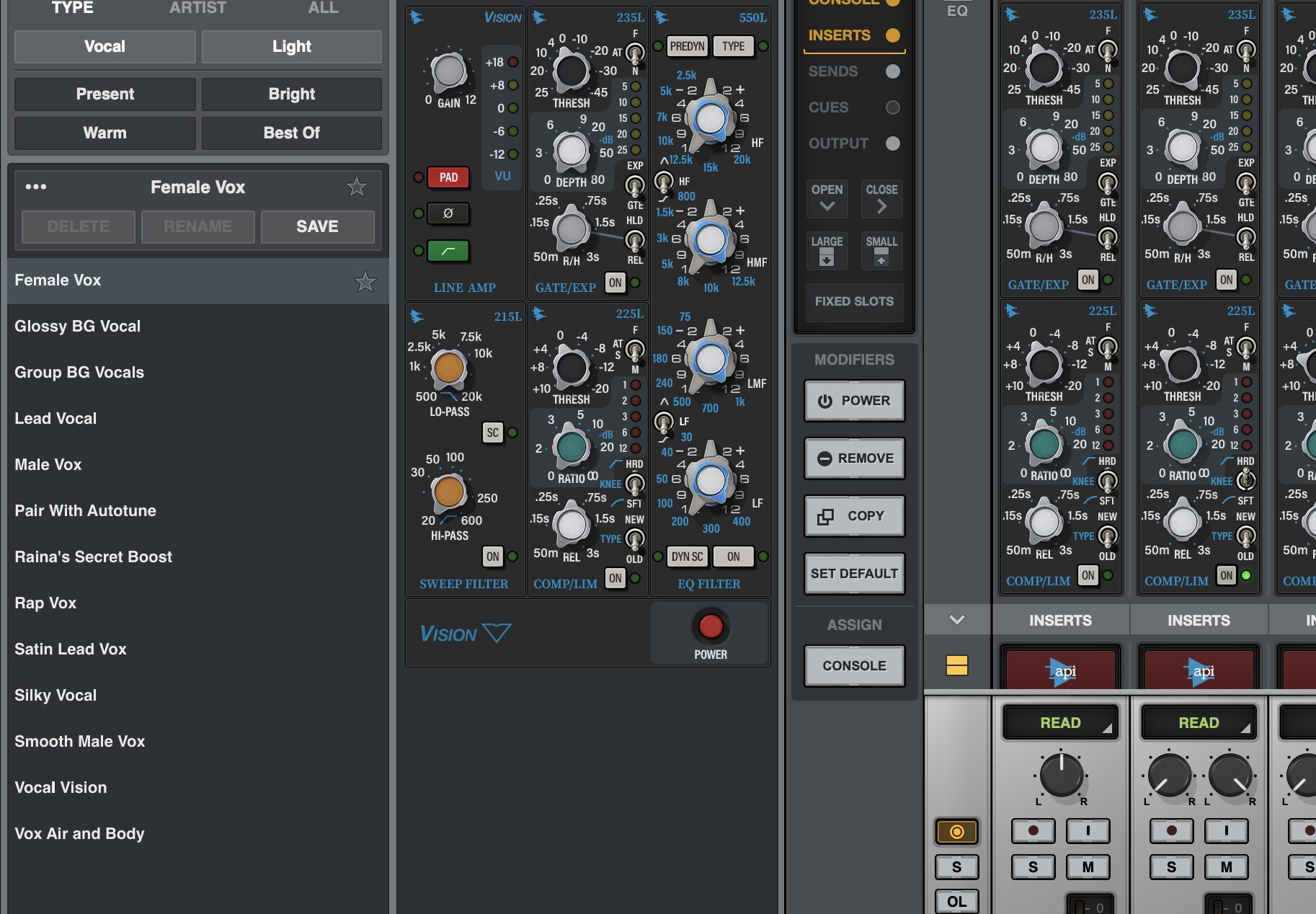Arm record on the first mixer channel
The height and width of the screenshot is (914, 1316).
[1033, 830]
